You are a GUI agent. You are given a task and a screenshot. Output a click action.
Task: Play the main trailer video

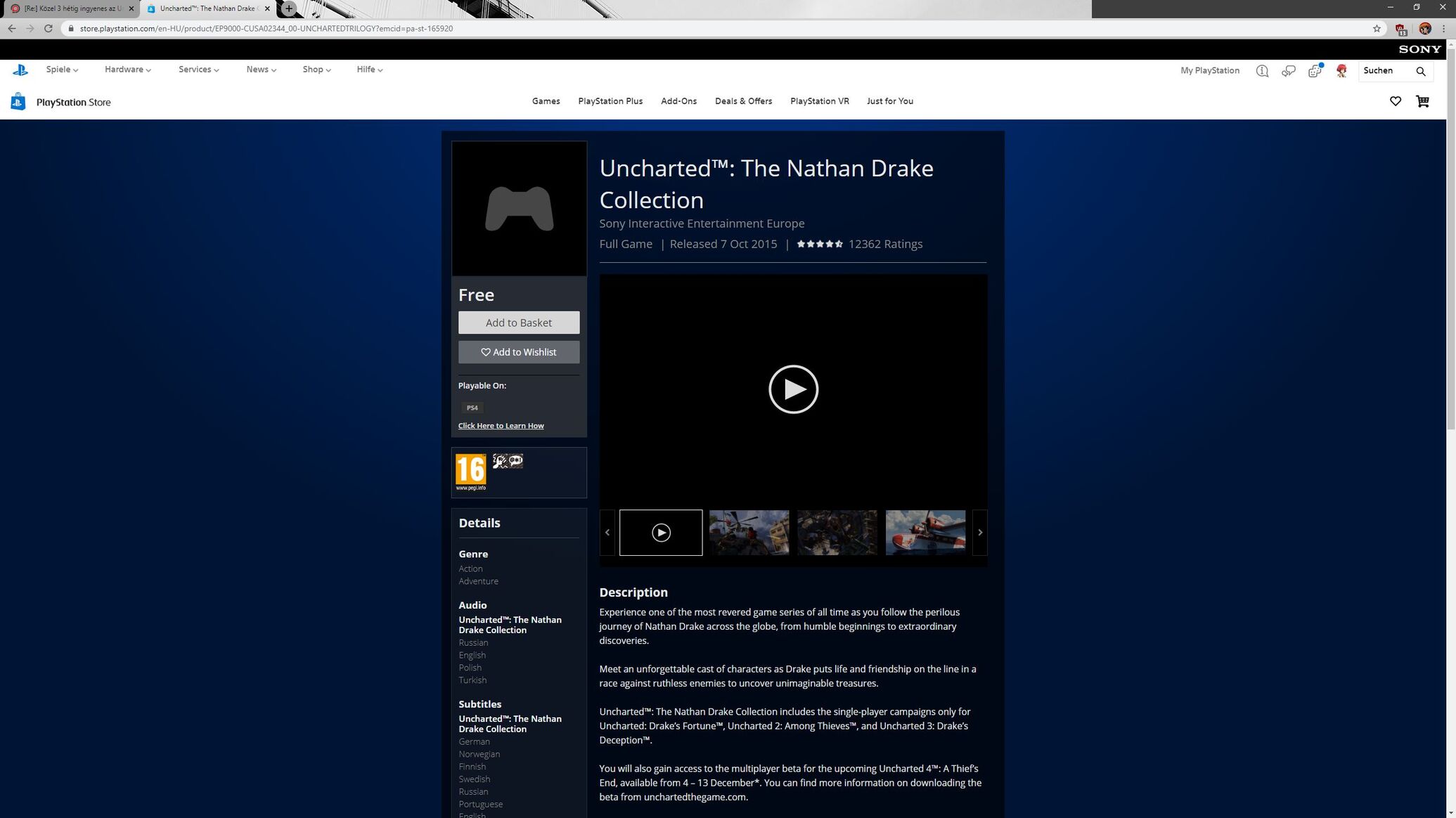point(793,389)
